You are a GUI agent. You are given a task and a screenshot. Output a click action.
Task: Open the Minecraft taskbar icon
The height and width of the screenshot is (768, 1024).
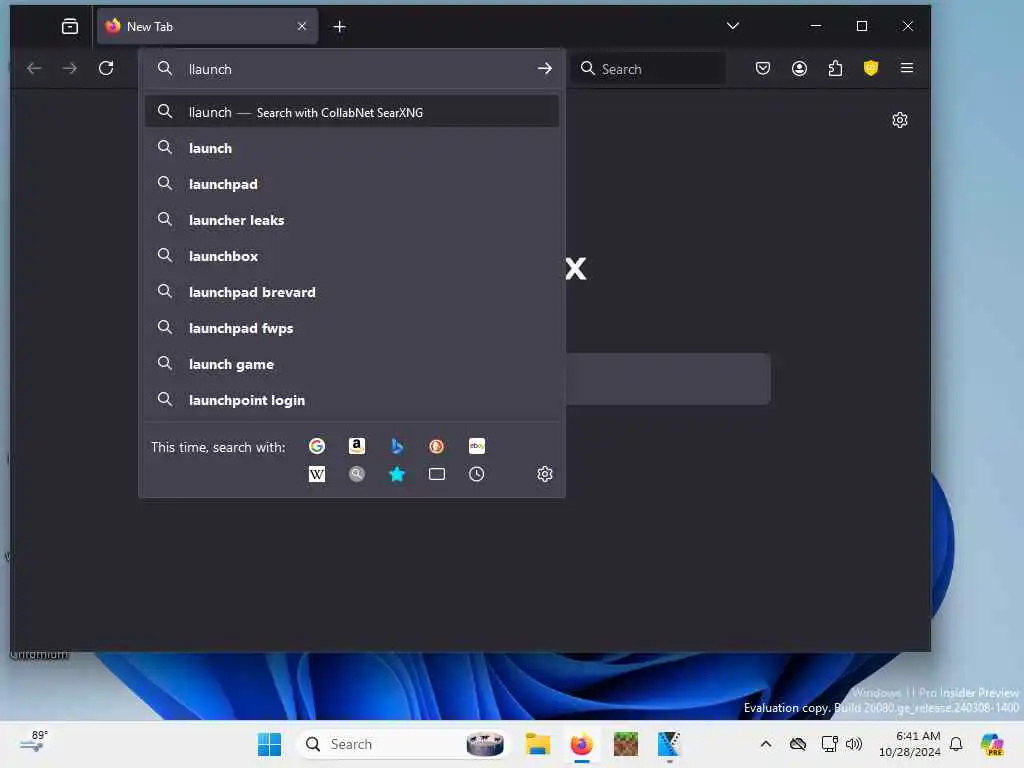tap(626, 744)
